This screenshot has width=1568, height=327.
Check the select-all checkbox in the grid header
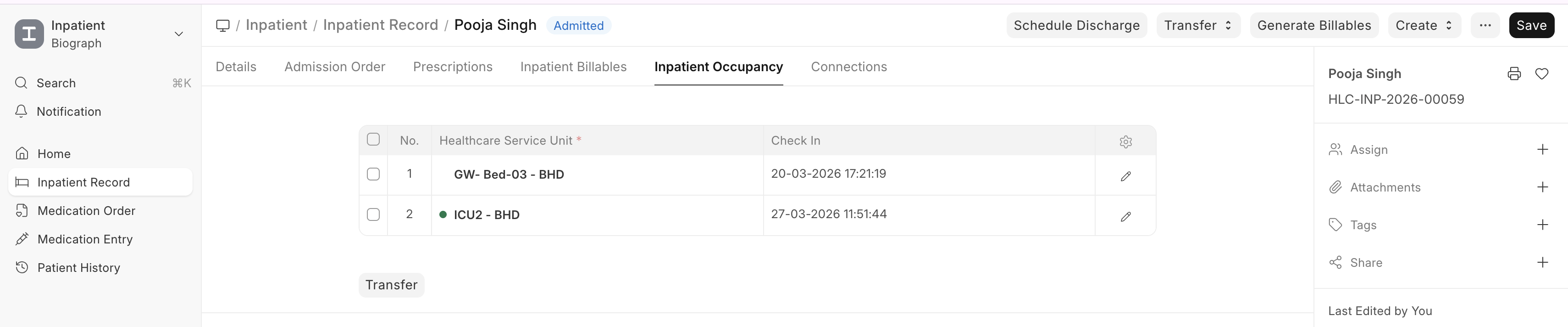coord(373,140)
